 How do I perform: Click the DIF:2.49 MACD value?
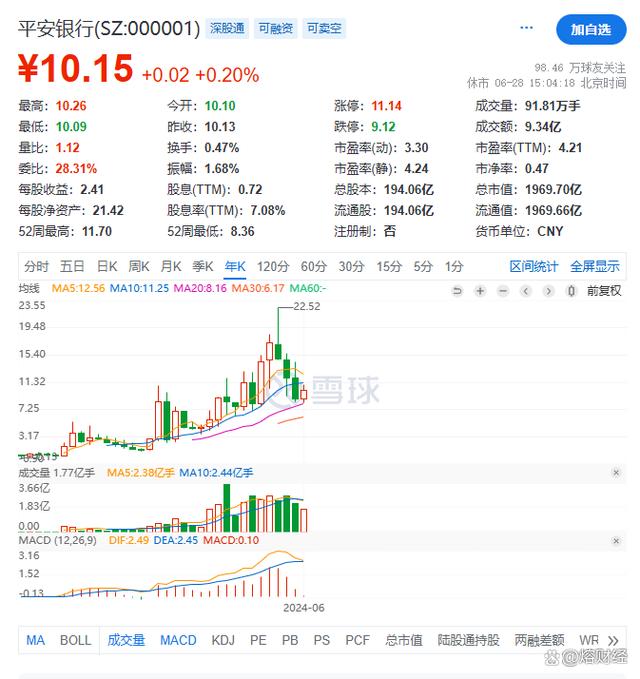click(129, 540)
